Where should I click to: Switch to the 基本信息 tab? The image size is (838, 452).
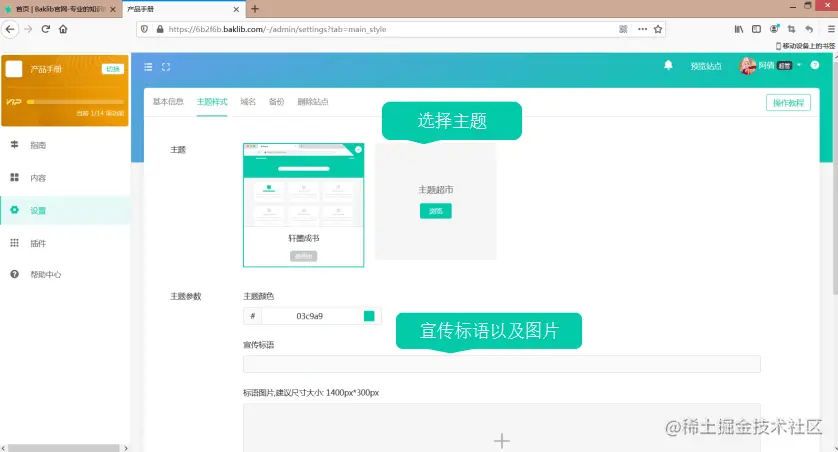tap(168, 102)
